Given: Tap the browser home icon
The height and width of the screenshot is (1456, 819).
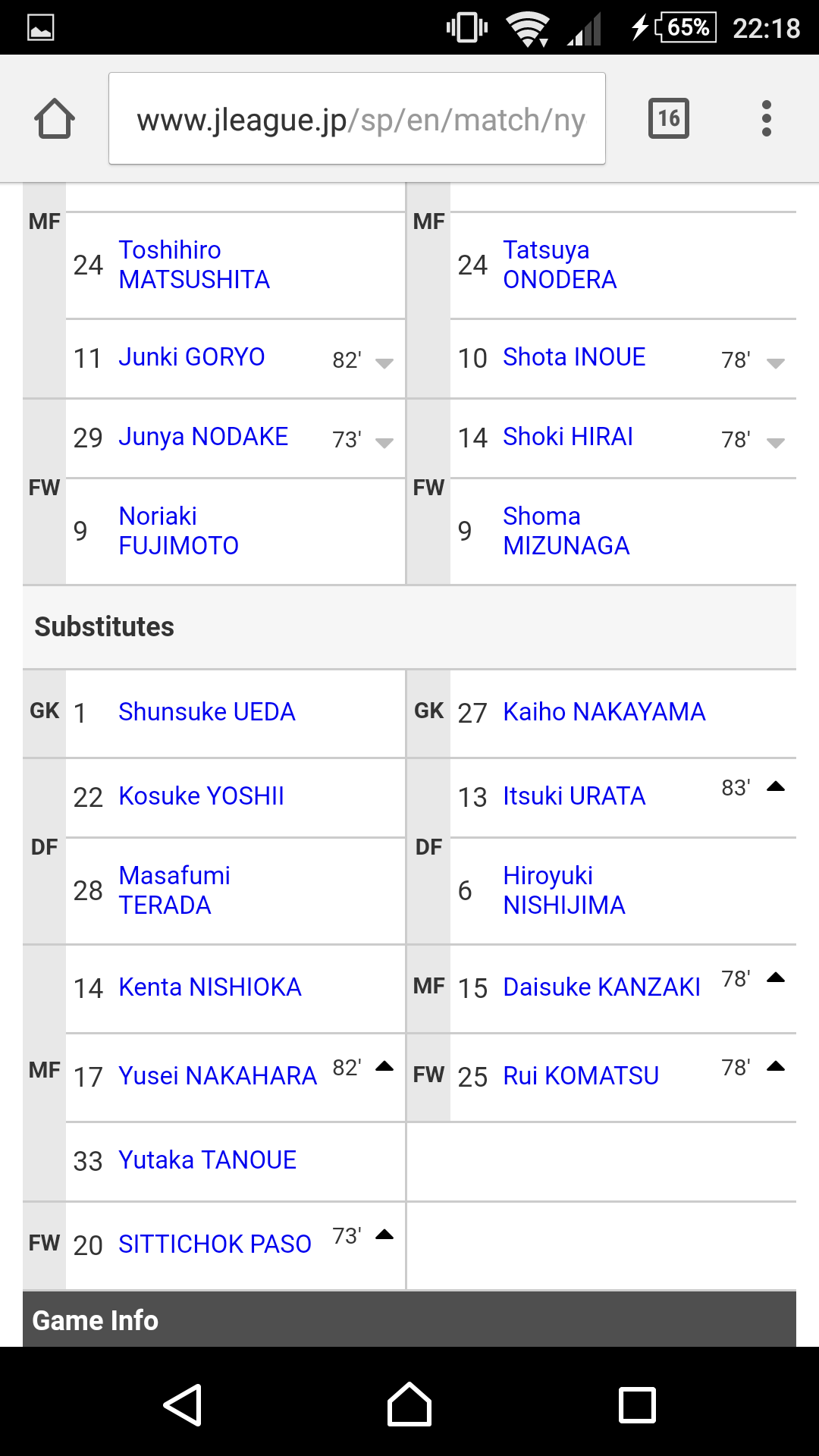Looking at the screenshot, I should [55, 118].
